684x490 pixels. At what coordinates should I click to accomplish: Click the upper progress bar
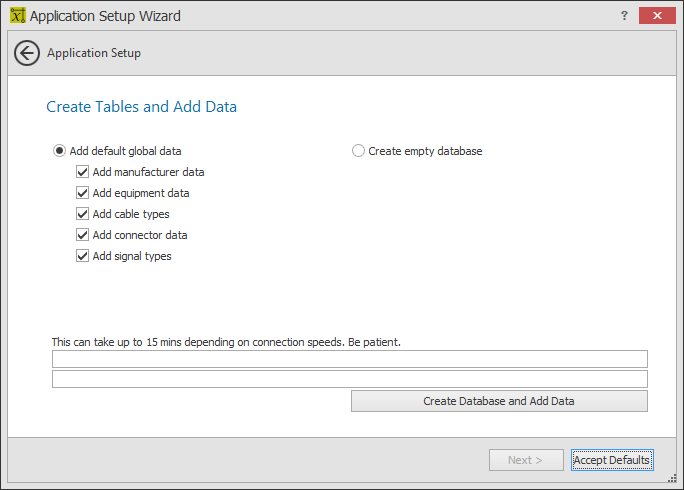tap(349, 359)
